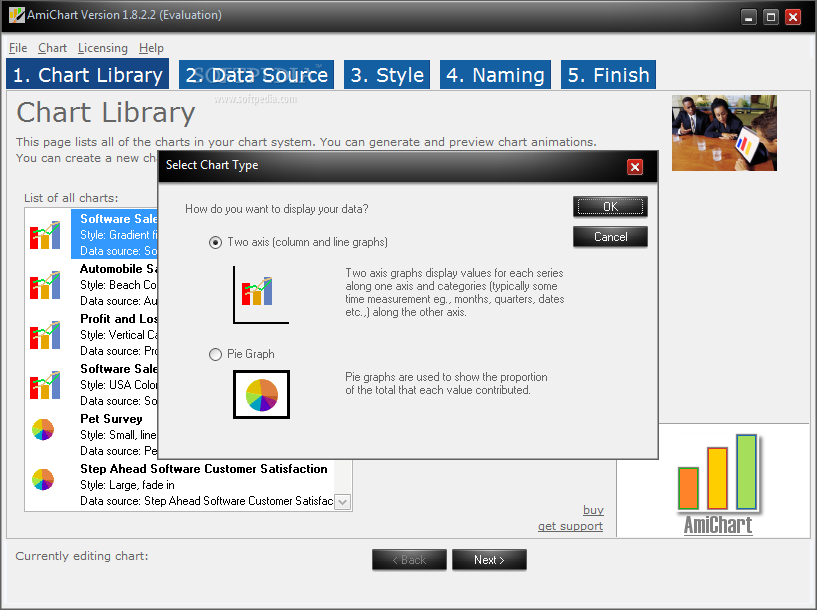Open the File menu
This screenshot has width=817, height=610.
pos(18,48)
